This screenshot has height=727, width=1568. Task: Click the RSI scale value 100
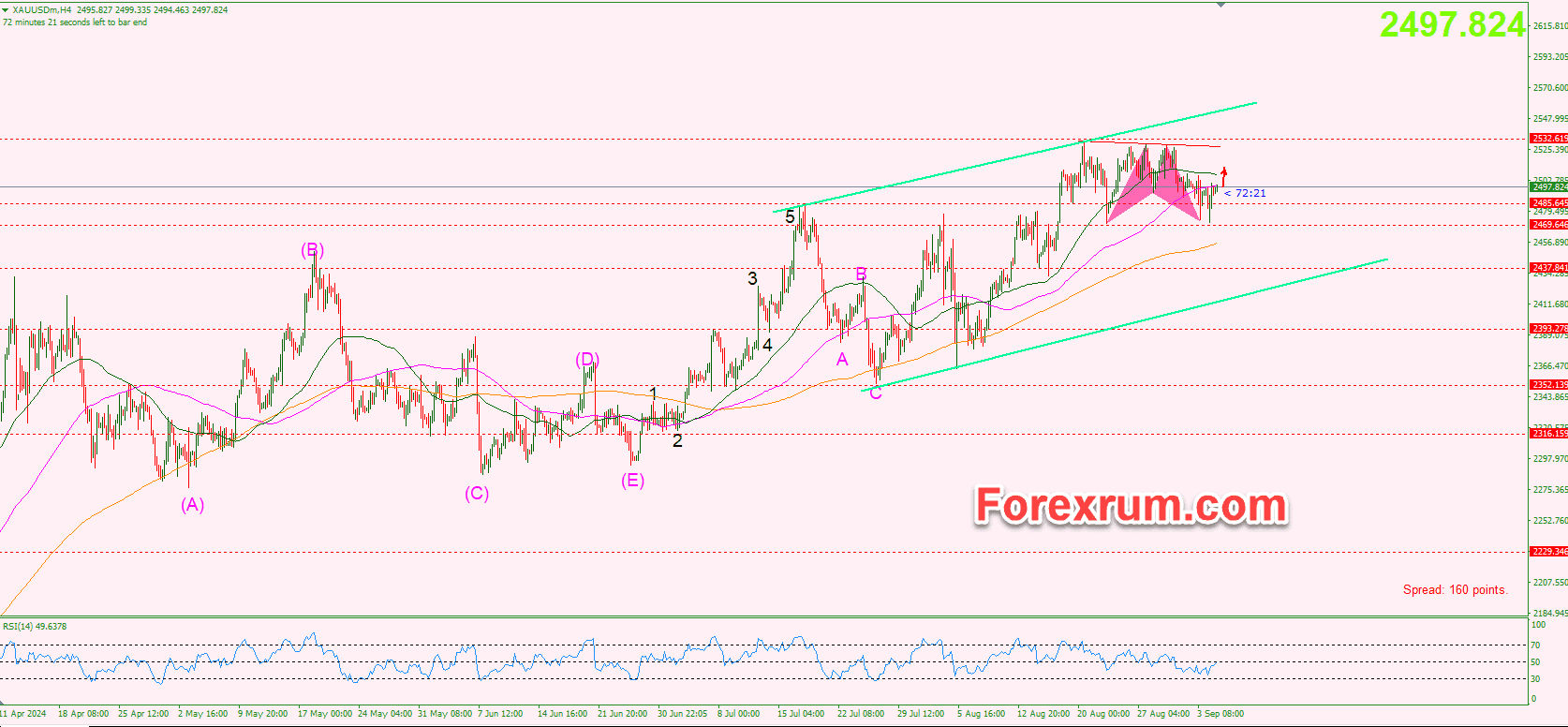pos(1538,625)
